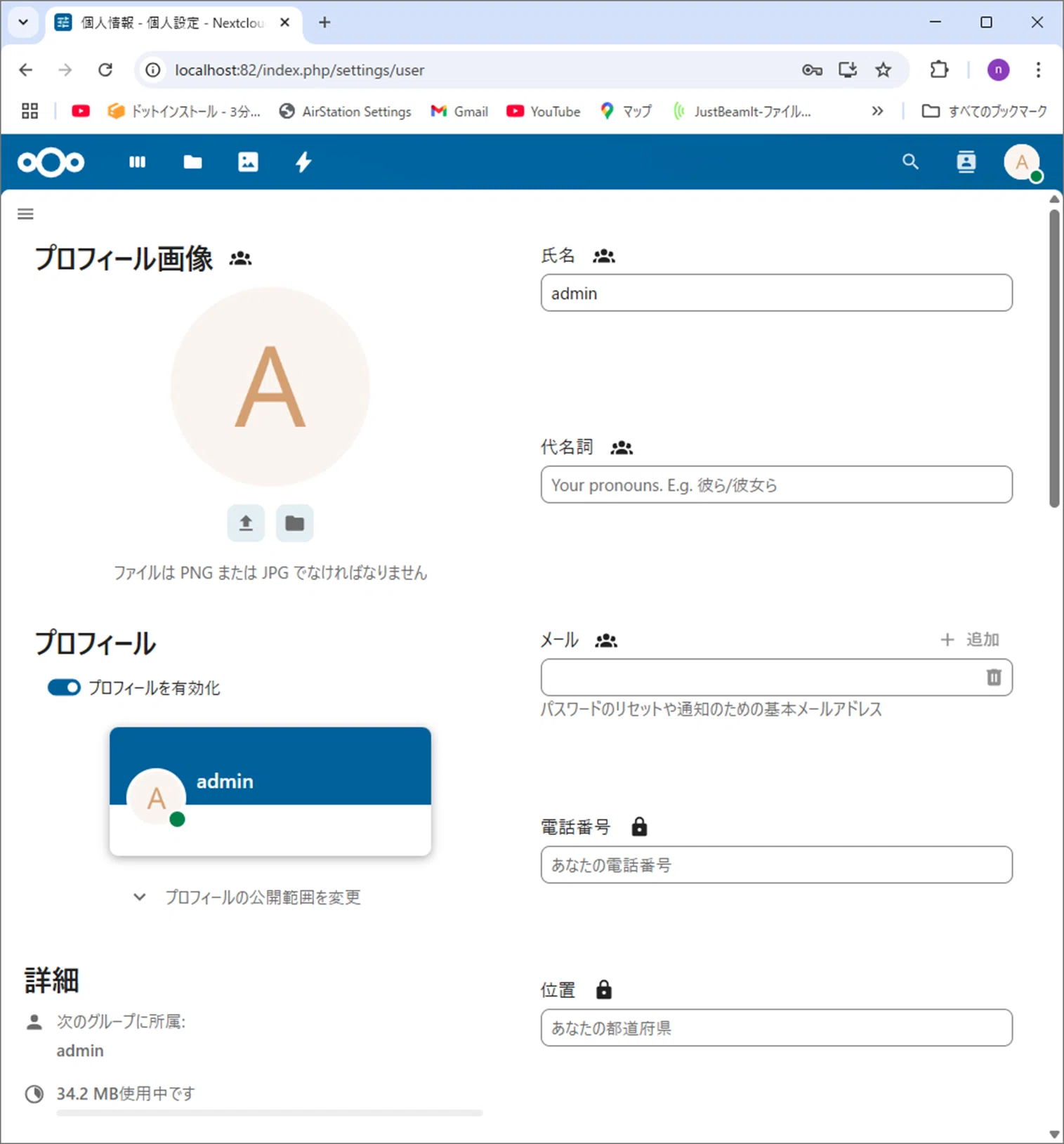The height and width of the screenshot is (1144, 1064).
Task: Click the 電話番号 input field
Action: [x=776, y=864]
